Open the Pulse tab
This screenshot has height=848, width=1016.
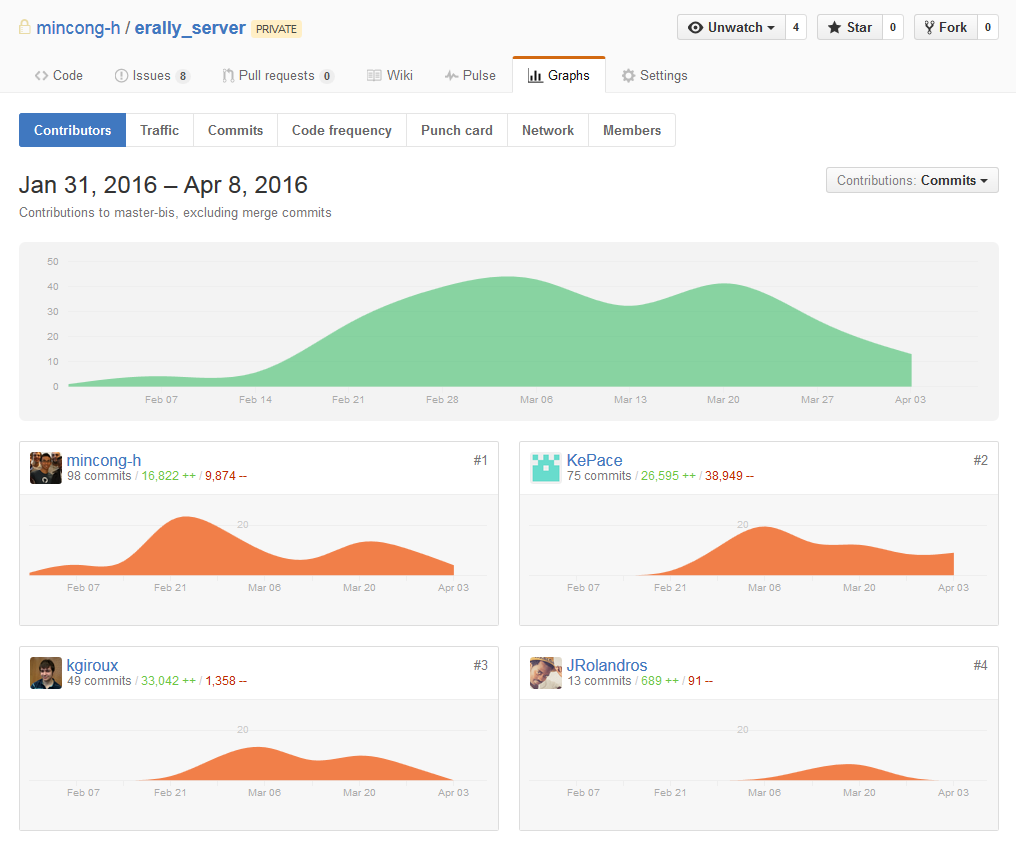pyautogui.click(x=470, y=76)
